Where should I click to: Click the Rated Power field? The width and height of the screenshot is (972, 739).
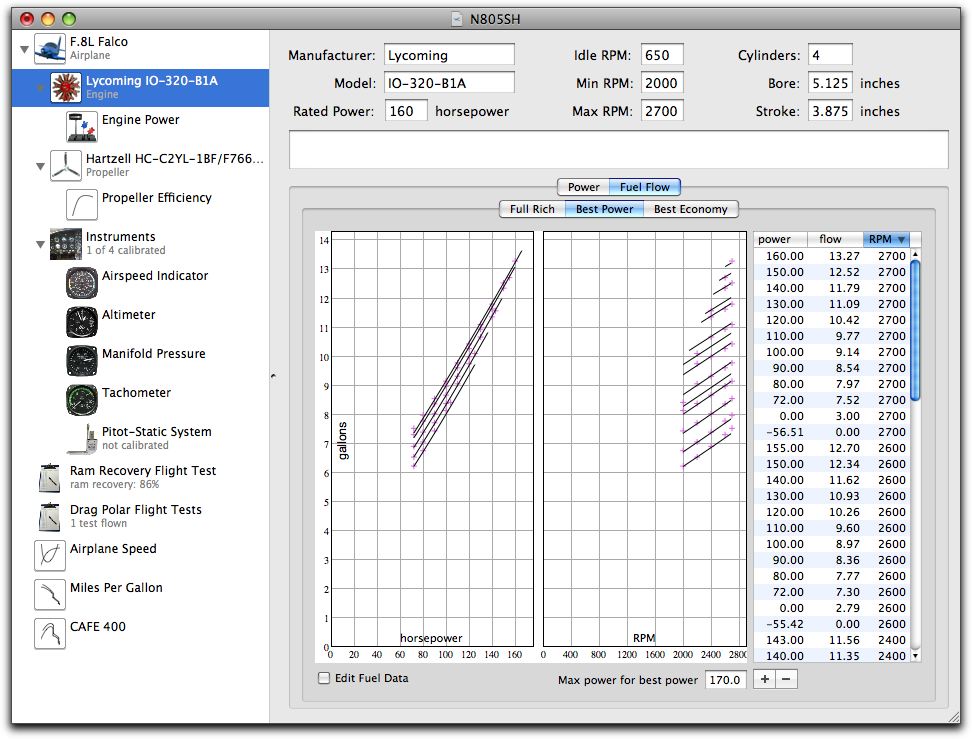pyautogui.click(x=406, y=111)
